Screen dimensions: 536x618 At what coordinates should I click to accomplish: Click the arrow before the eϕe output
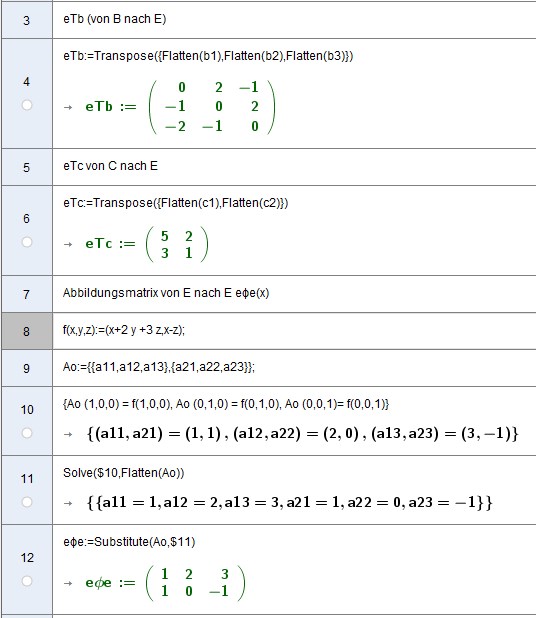(68, 583)
